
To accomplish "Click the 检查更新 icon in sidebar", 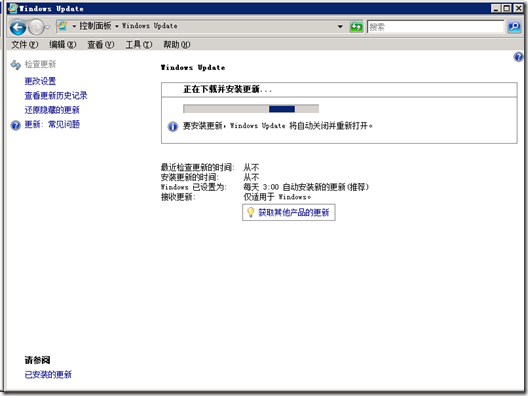I will (16, 64).
